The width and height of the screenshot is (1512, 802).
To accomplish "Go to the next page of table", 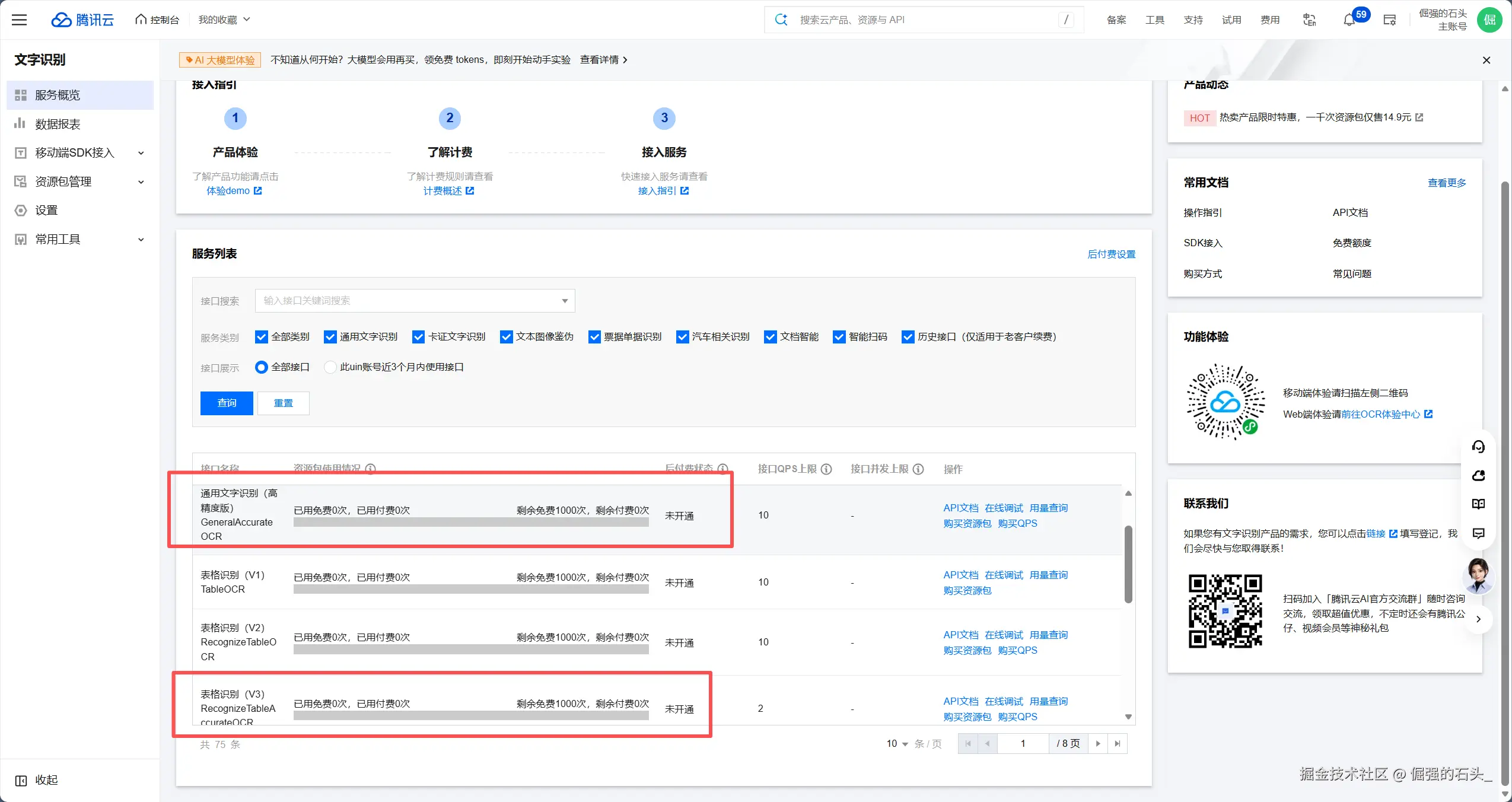I will coord(1098,744).
